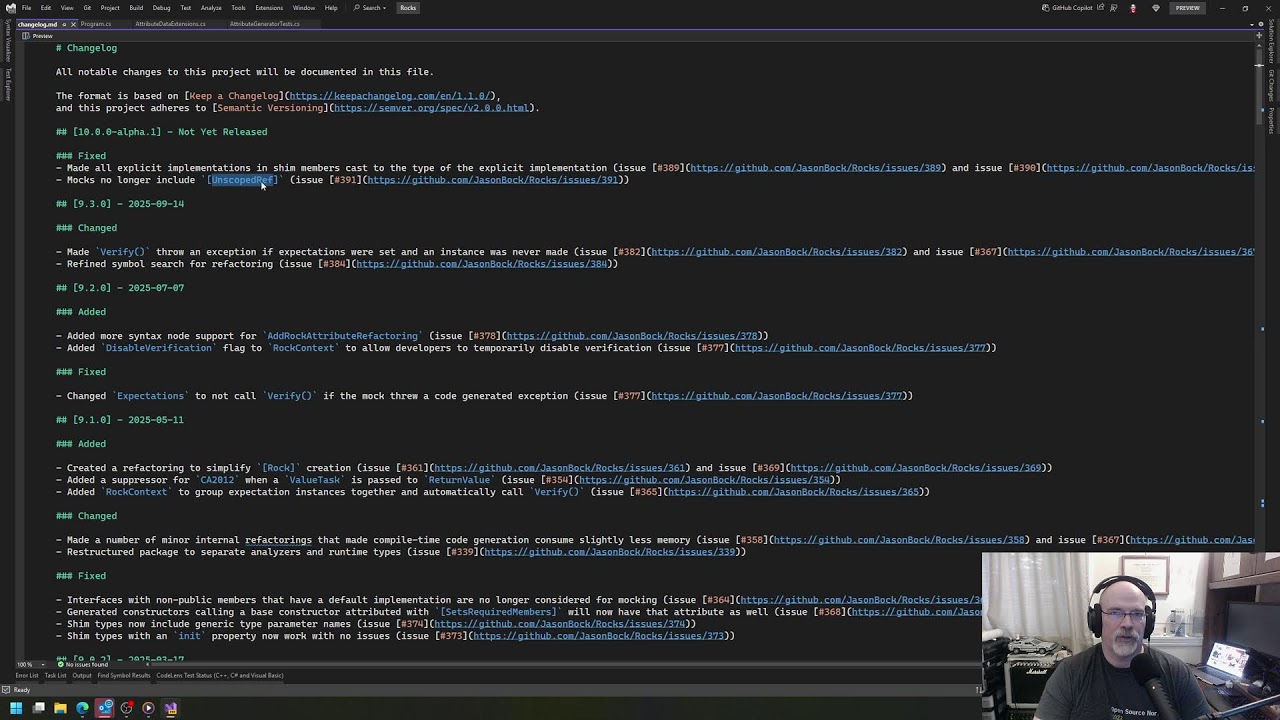Open the Window menu

[304, 8]
